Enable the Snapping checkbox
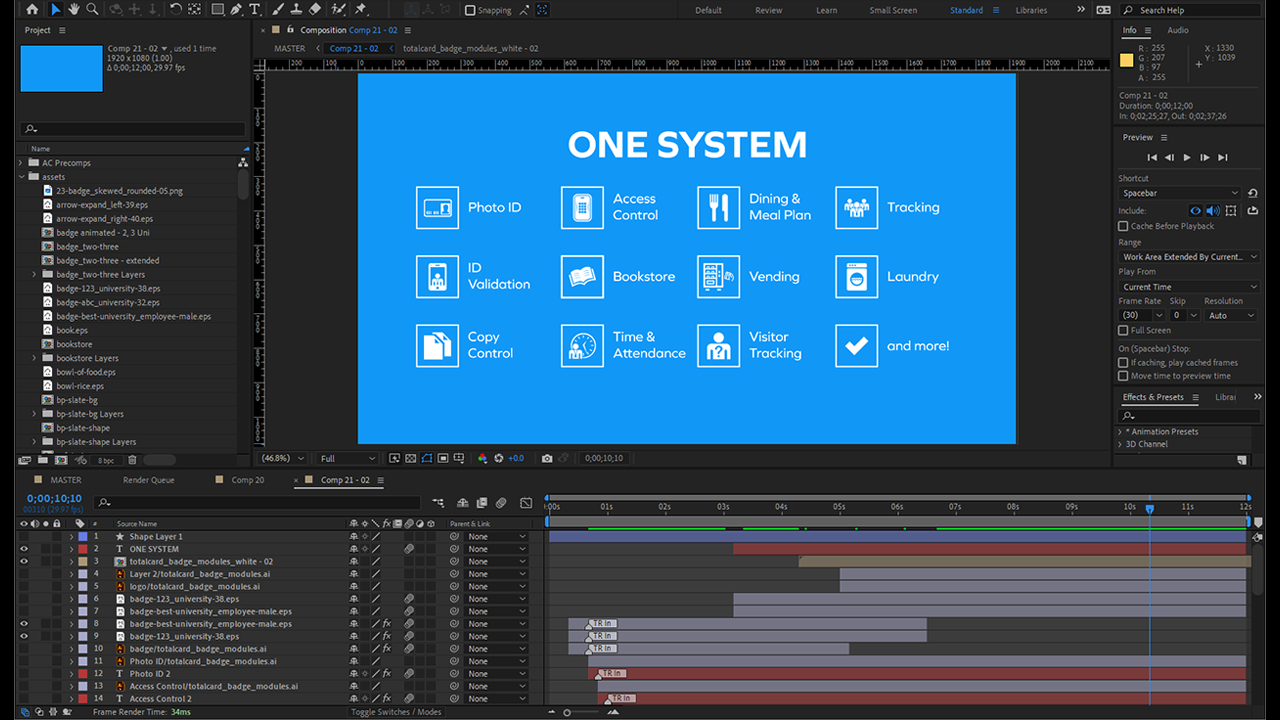1280x720 pixels. (x=471, y=10)
